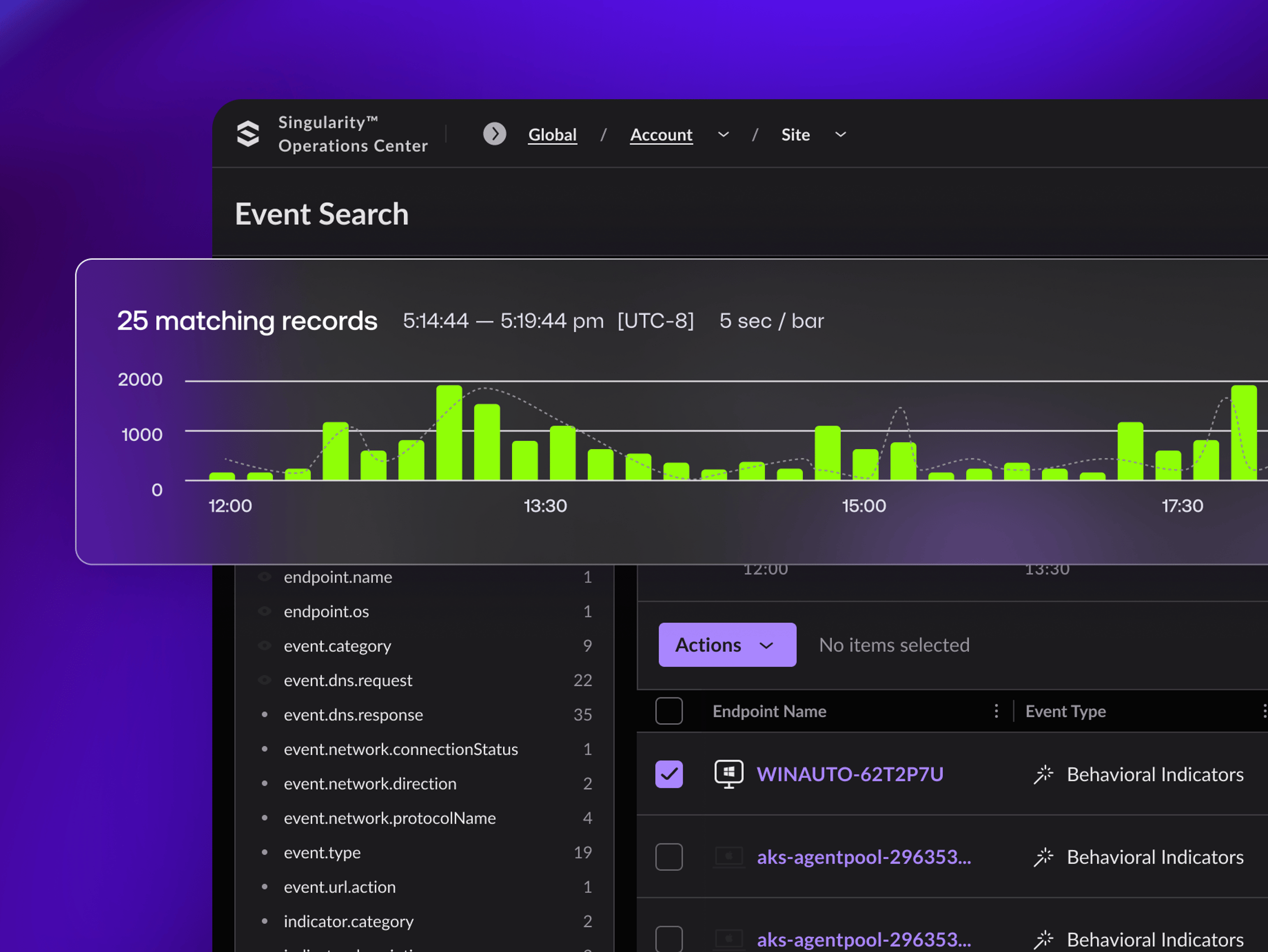The image size is (1268, 952).
Task: Sort by the Endpoint Name column header
Action: [769, 711]
